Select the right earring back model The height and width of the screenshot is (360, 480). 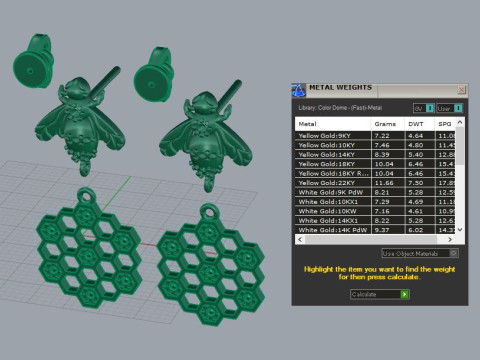pyautogui.click(x=154, y=75)
